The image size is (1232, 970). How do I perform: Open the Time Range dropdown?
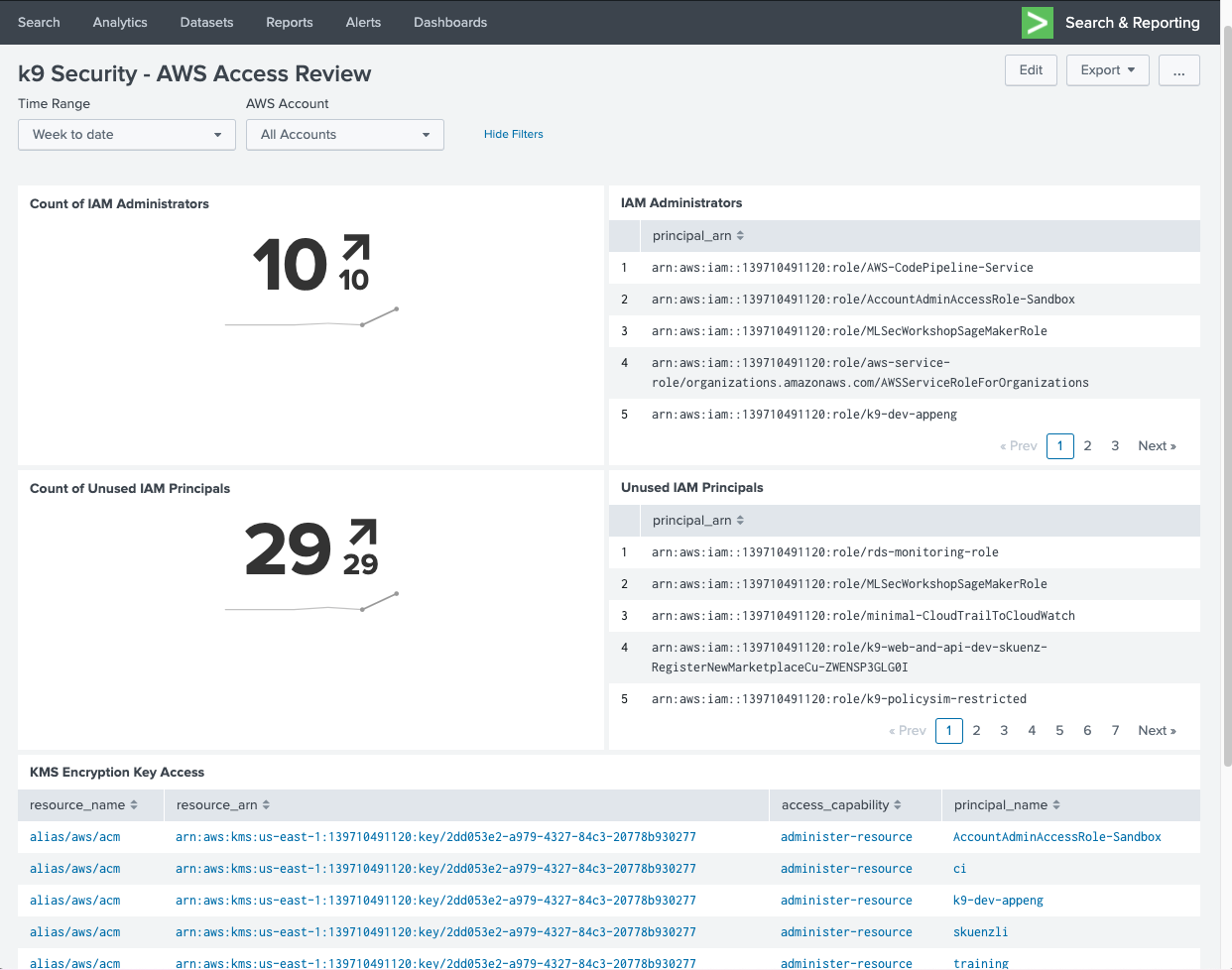point(127,135)
